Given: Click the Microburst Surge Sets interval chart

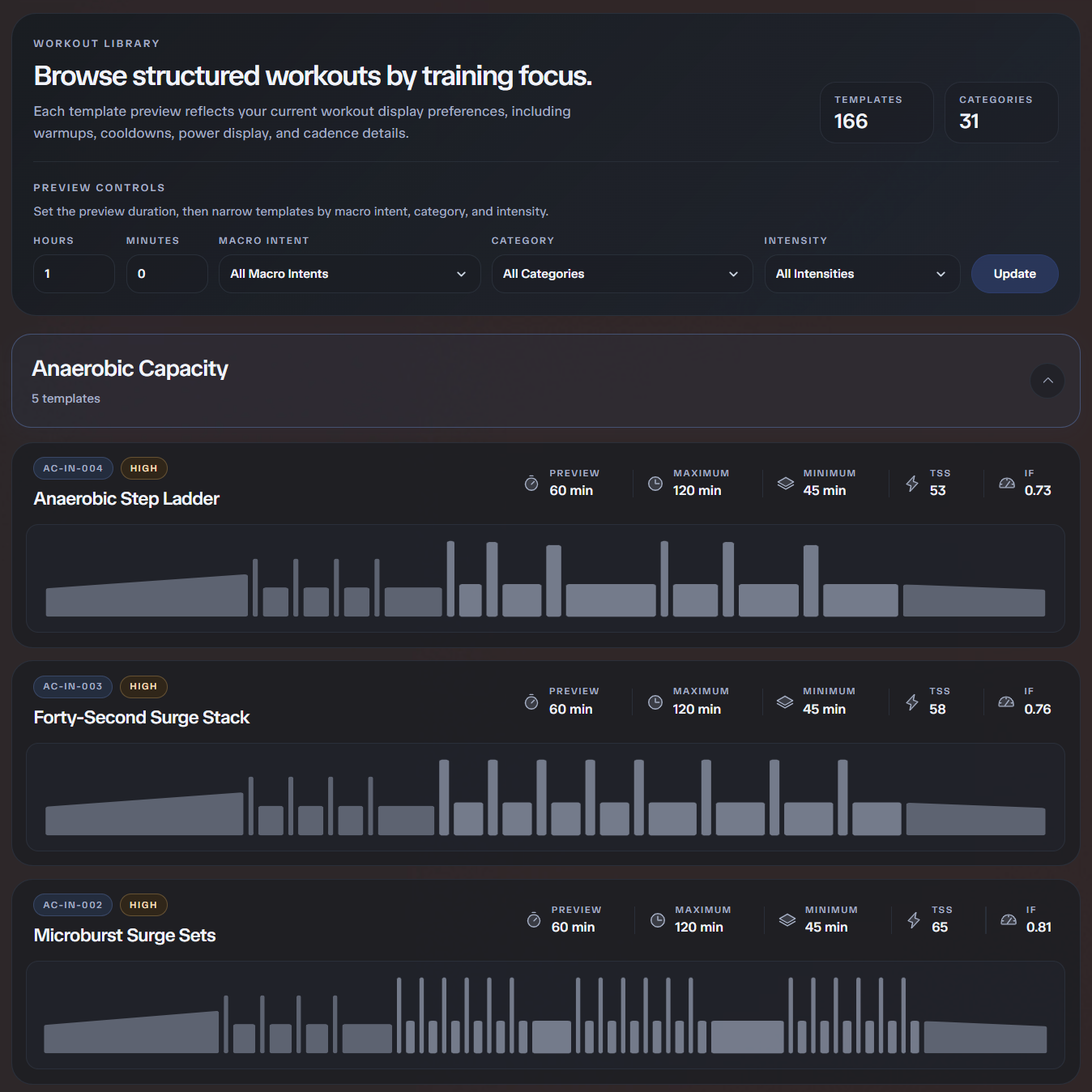Looking at the screenshot, I should pos(545,1015).
